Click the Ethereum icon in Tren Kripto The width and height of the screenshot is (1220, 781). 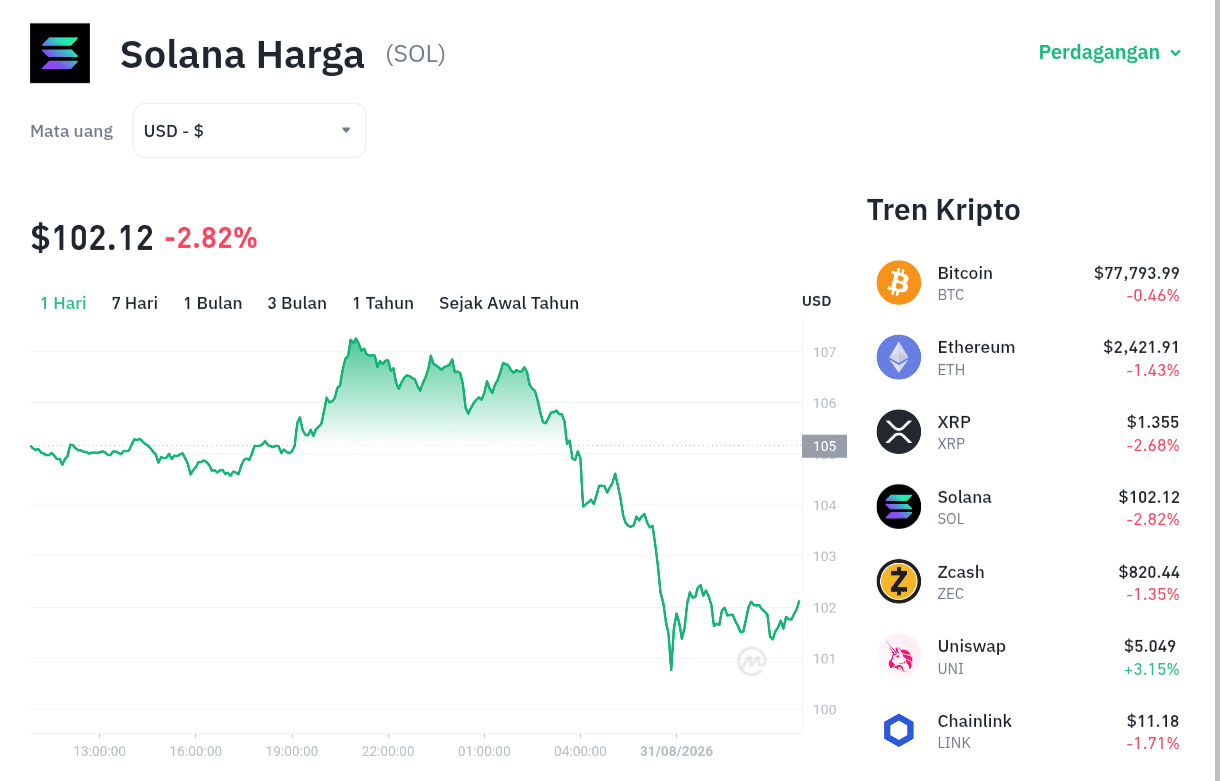pyautogui.click(x=898, y=357)
